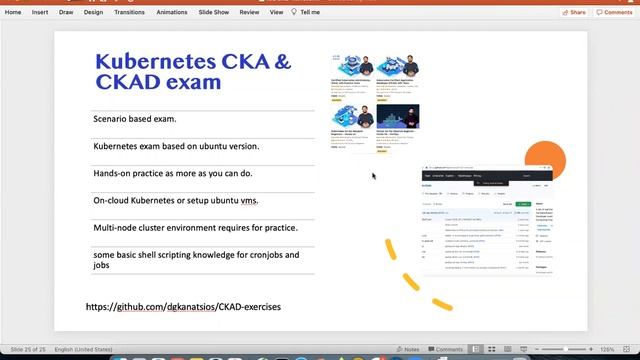Click the 126% zoom level

tap(607, 349)
